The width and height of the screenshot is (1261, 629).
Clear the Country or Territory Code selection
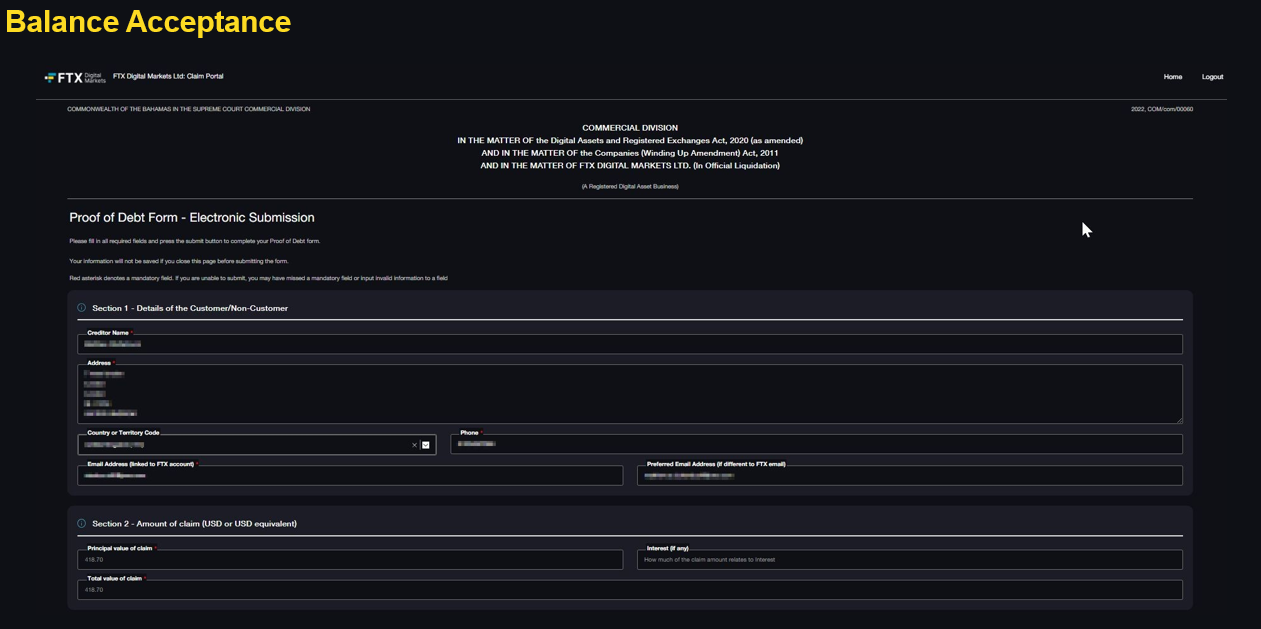pos(414,445)
